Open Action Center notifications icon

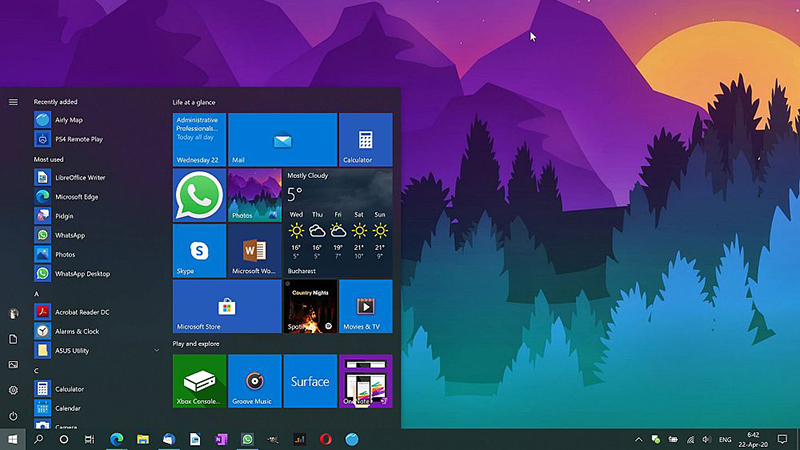[x=782, y=439]
